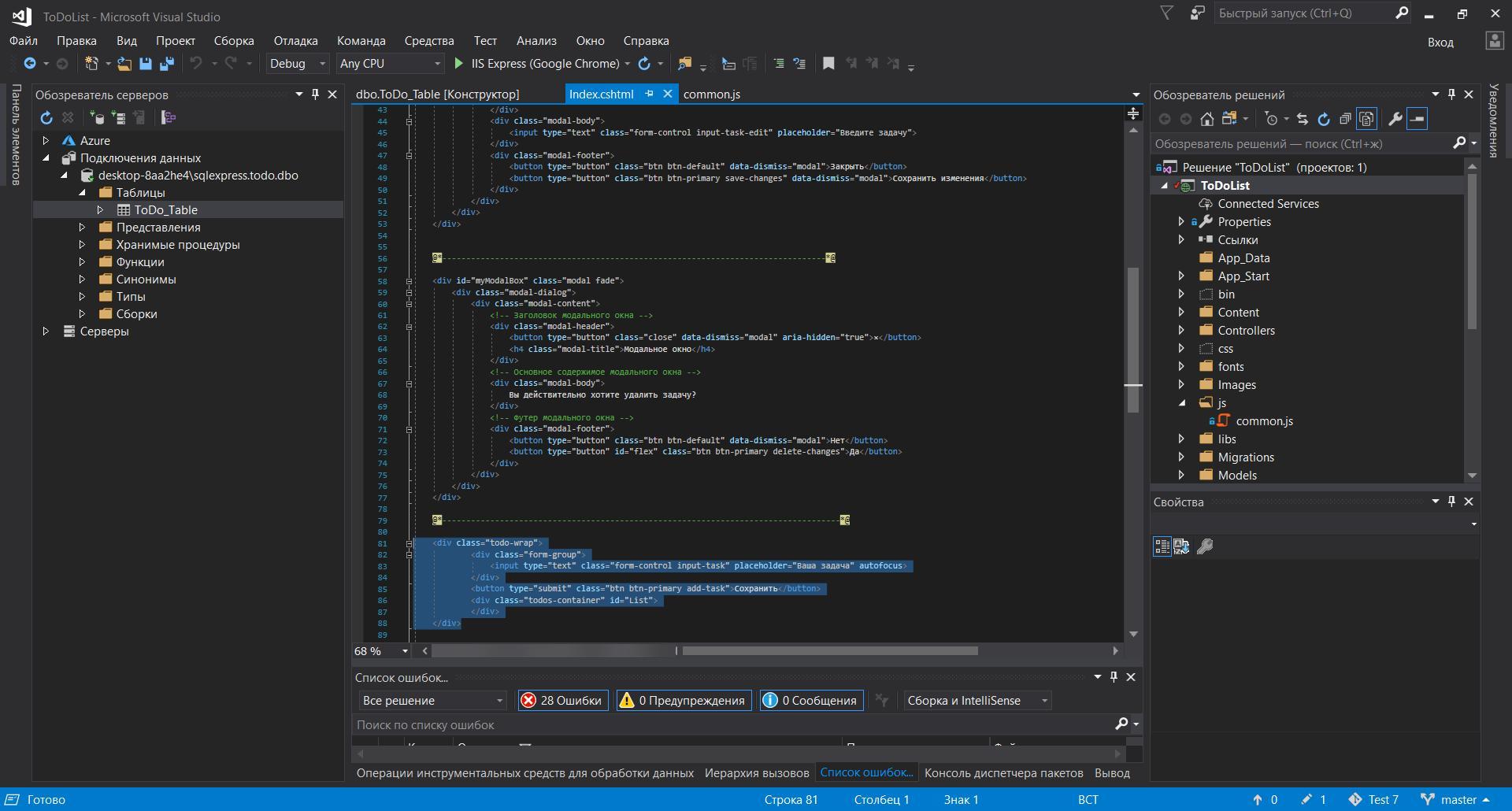Click the Вход sign-in link
The width and height of the screenshot is (1512, 811).
tap(1440, 43)
